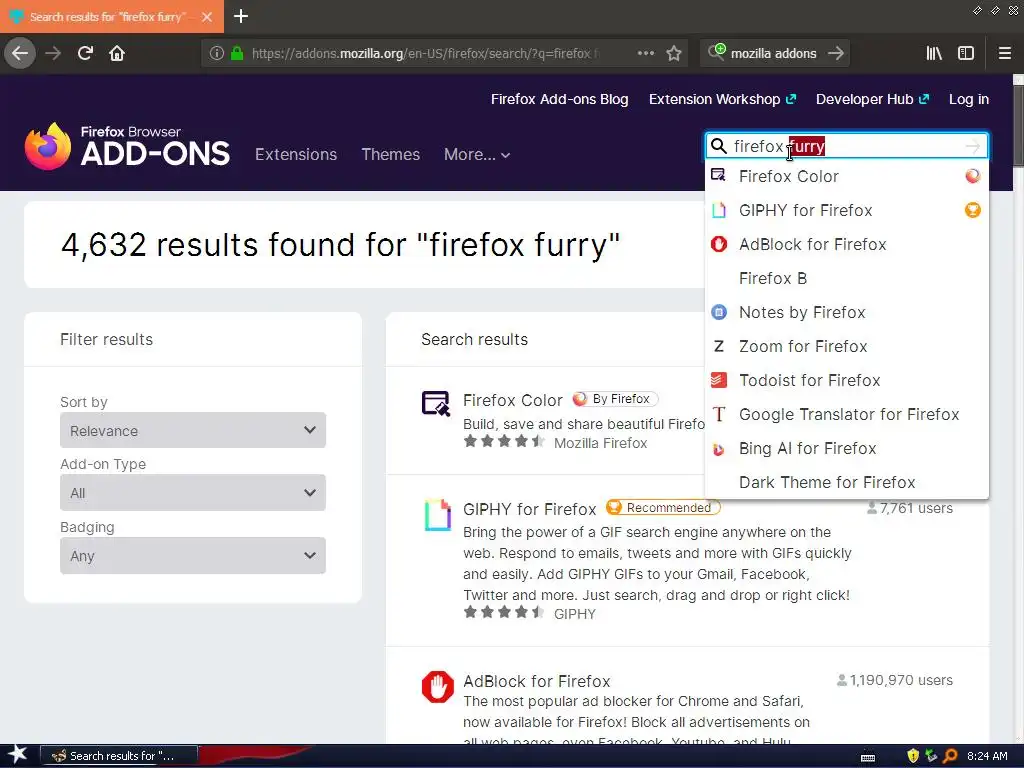1024x768 pixels.
Task: Go back using the browser back arrow
Action: 20,53
